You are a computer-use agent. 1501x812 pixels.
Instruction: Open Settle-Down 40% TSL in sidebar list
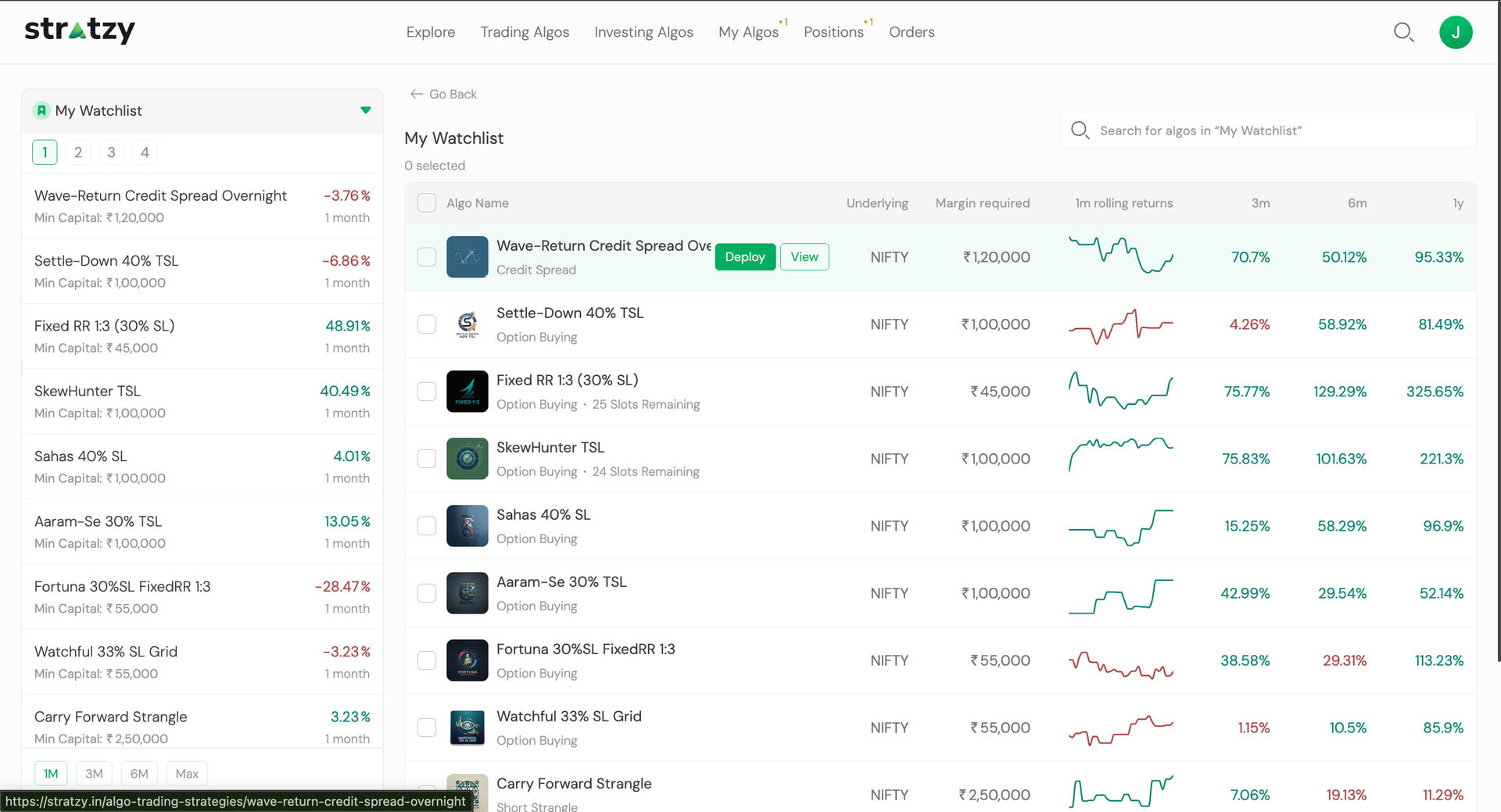pos(202,271)
